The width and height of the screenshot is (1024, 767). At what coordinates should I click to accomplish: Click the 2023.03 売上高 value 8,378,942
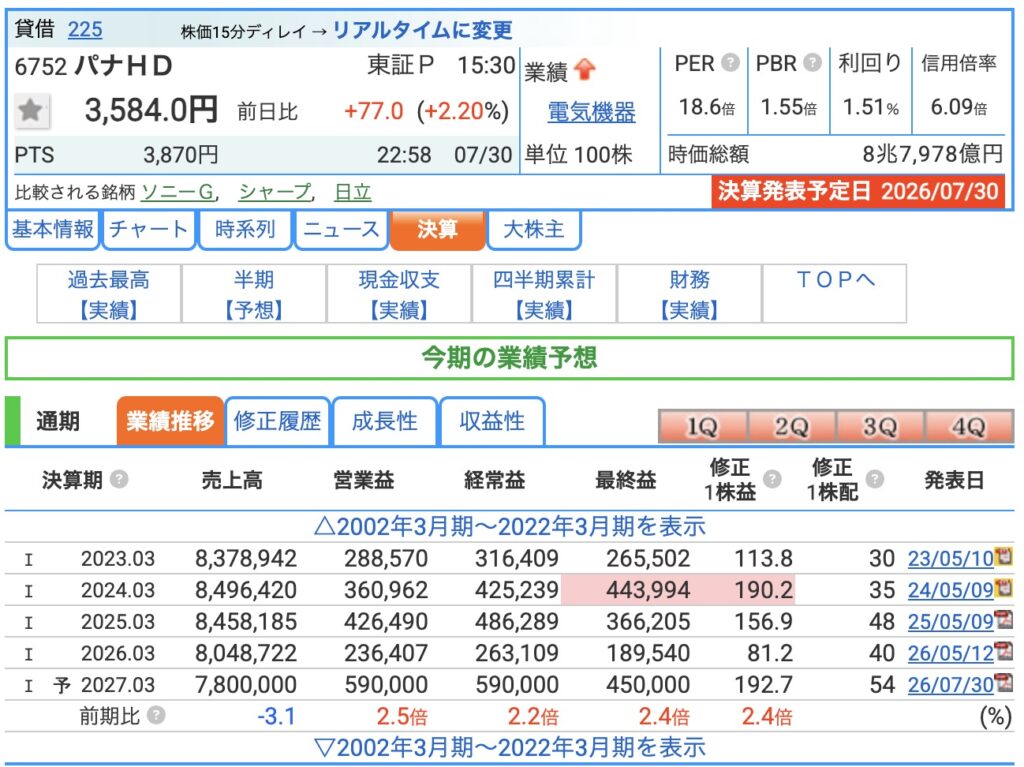click(x=246, y=559)
